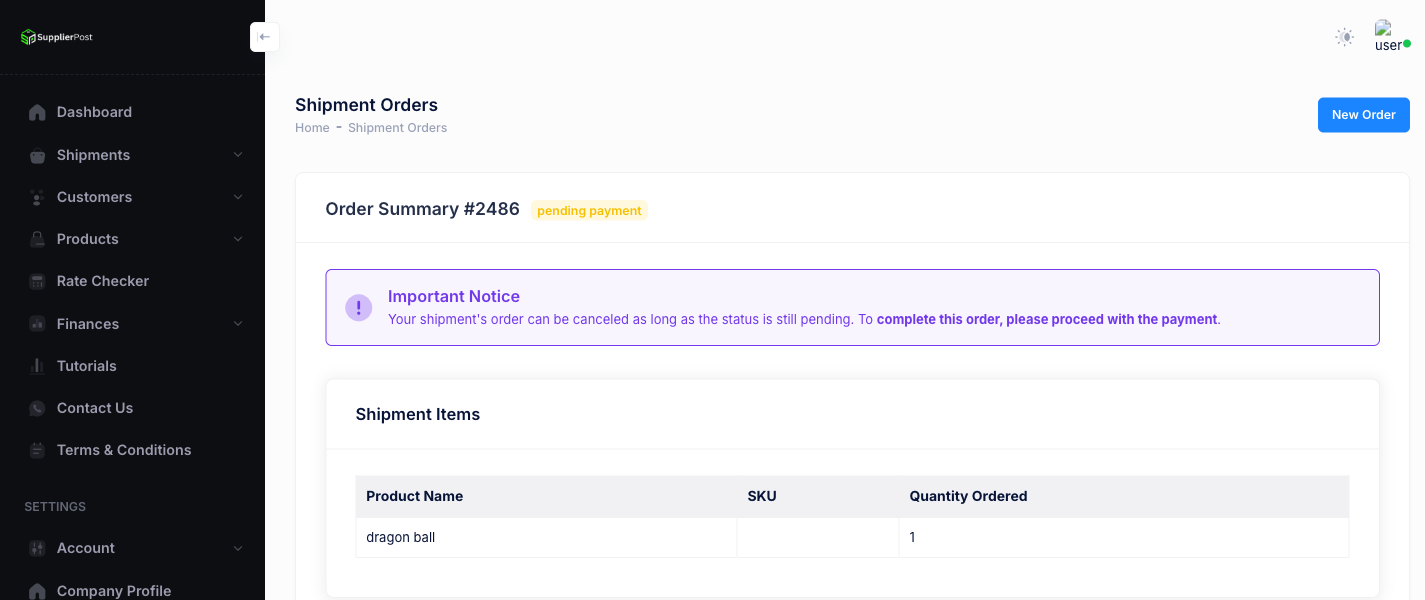1425x600 pixels.
Task: Toggle light/dark theme with sun icon
Action: pyautogui.click(x=1344, y=36)
